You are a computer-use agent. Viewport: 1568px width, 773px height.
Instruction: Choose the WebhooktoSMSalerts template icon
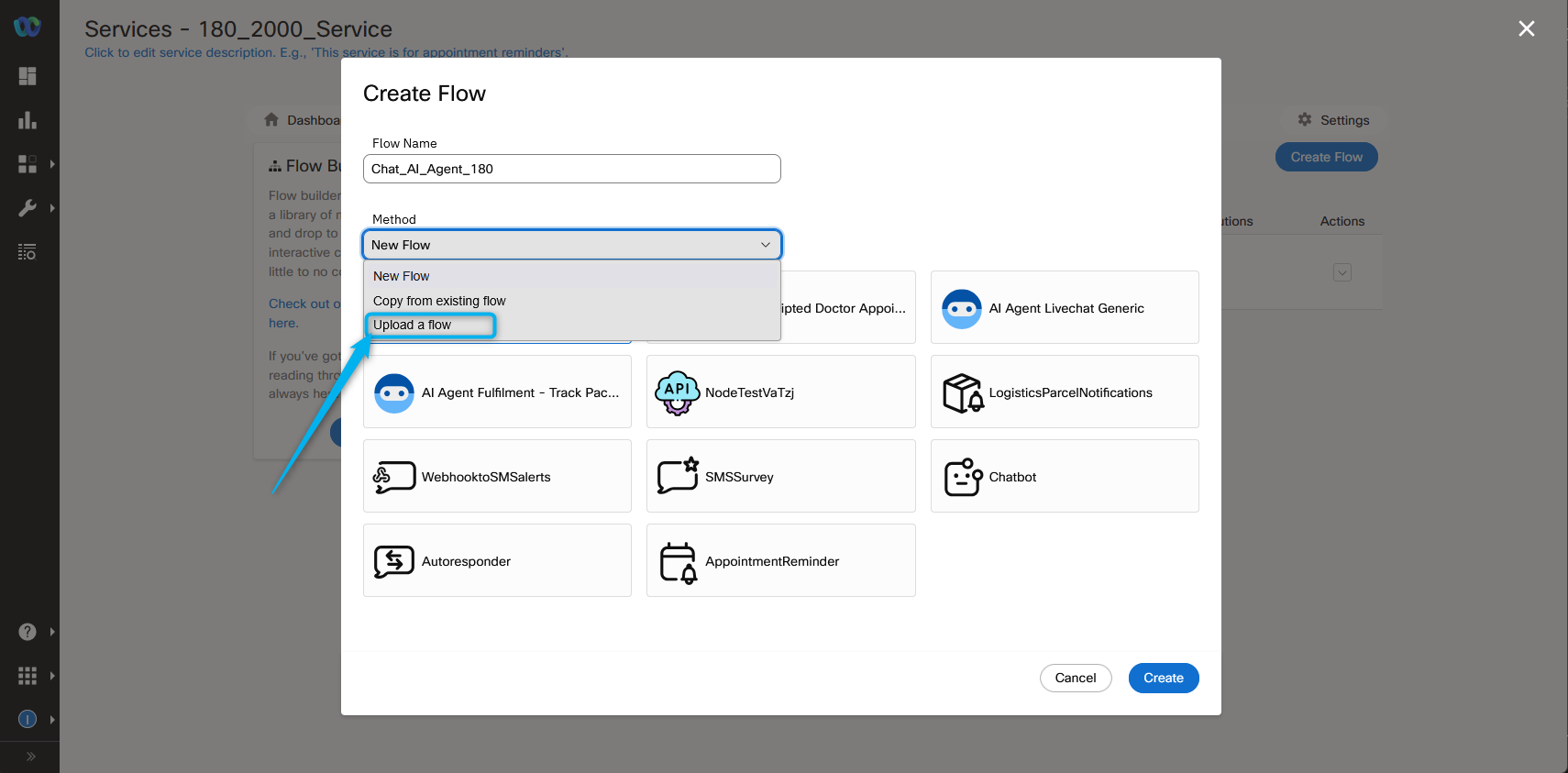coord(394,477)
